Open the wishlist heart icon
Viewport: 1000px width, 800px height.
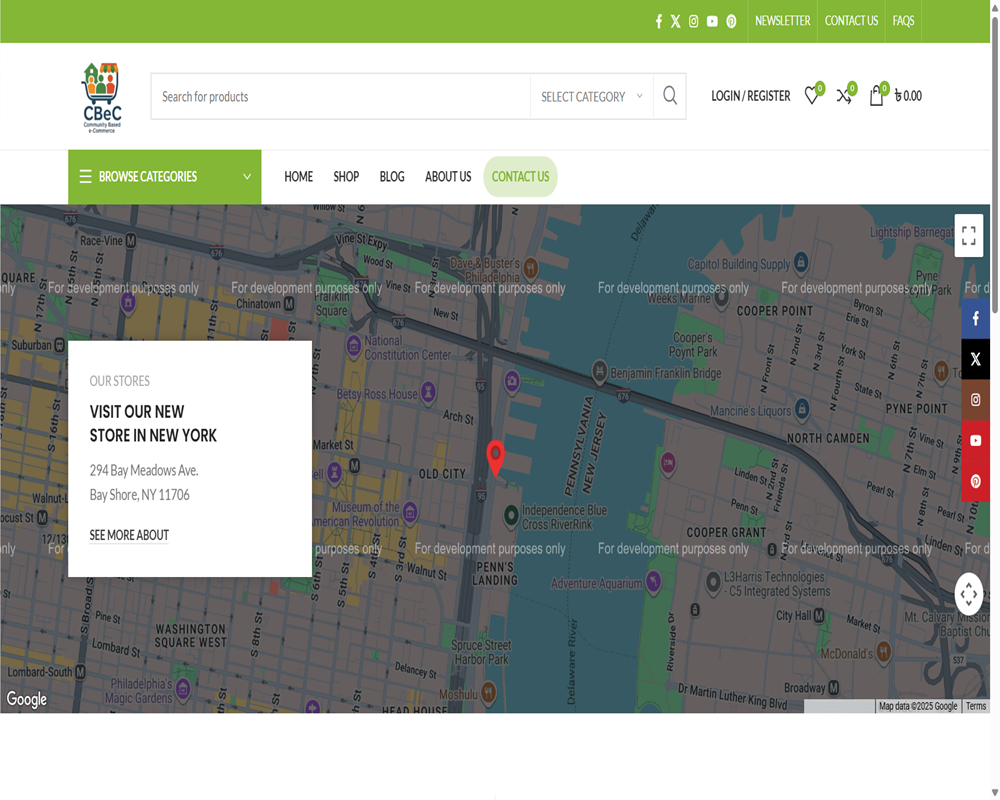coord(812,96)
